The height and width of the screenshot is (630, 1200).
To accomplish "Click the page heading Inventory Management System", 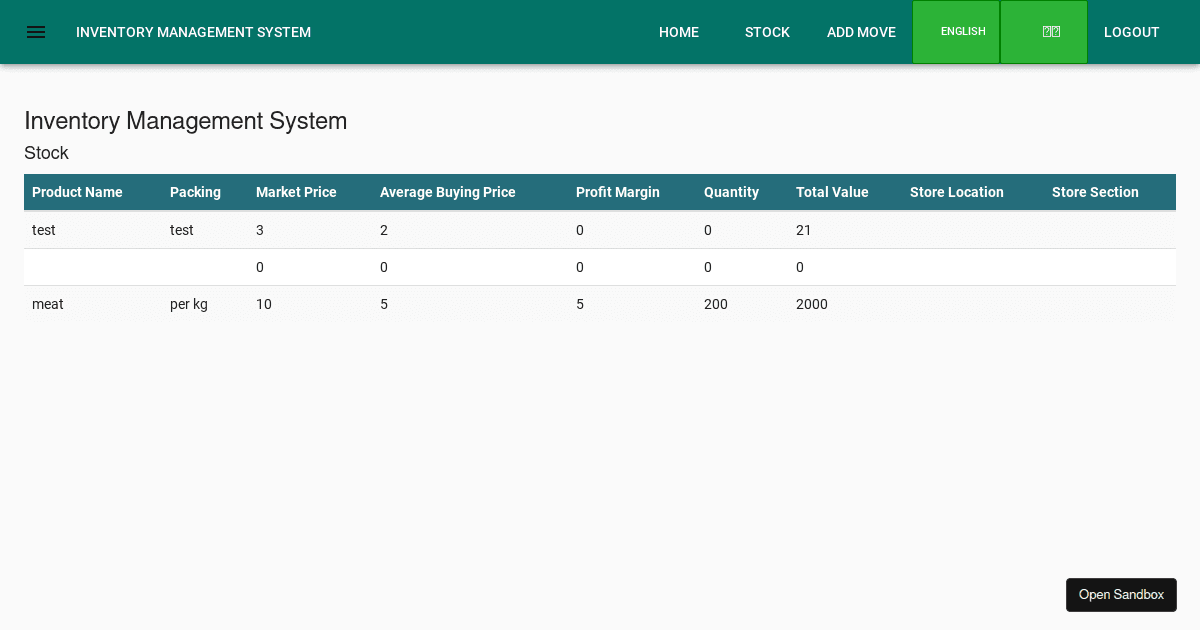I will (186, 121).
